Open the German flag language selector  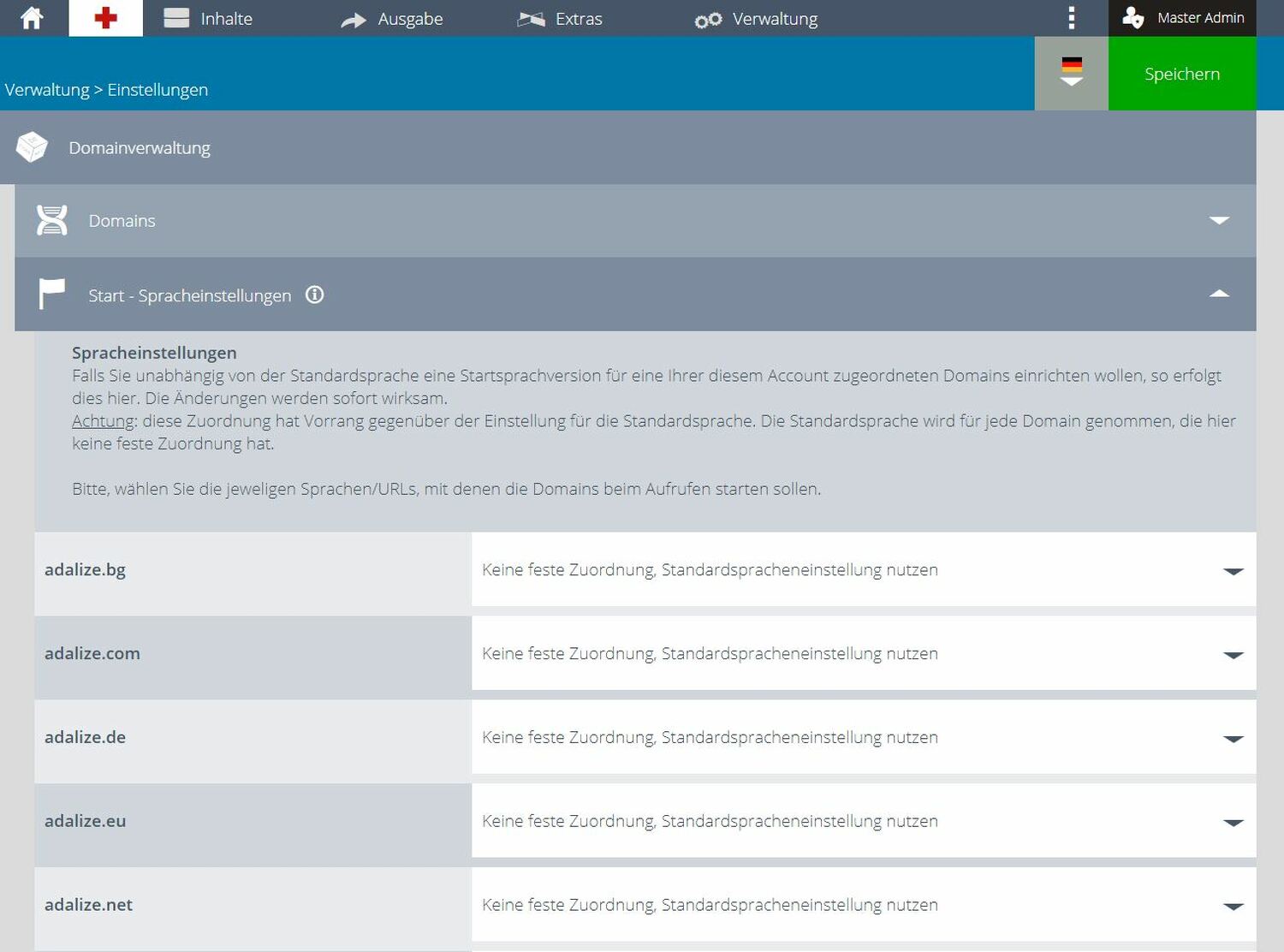1072,73
